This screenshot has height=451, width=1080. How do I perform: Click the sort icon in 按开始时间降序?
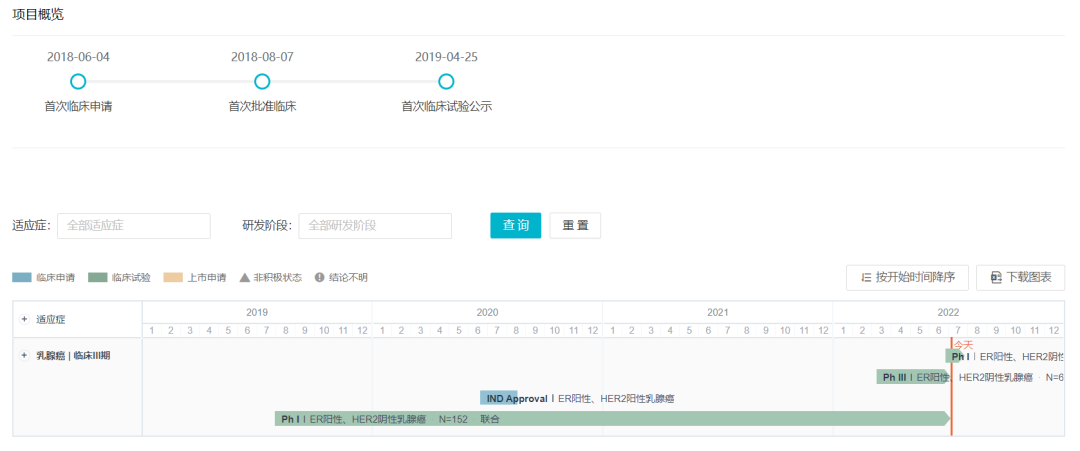(x=866, y=277)
